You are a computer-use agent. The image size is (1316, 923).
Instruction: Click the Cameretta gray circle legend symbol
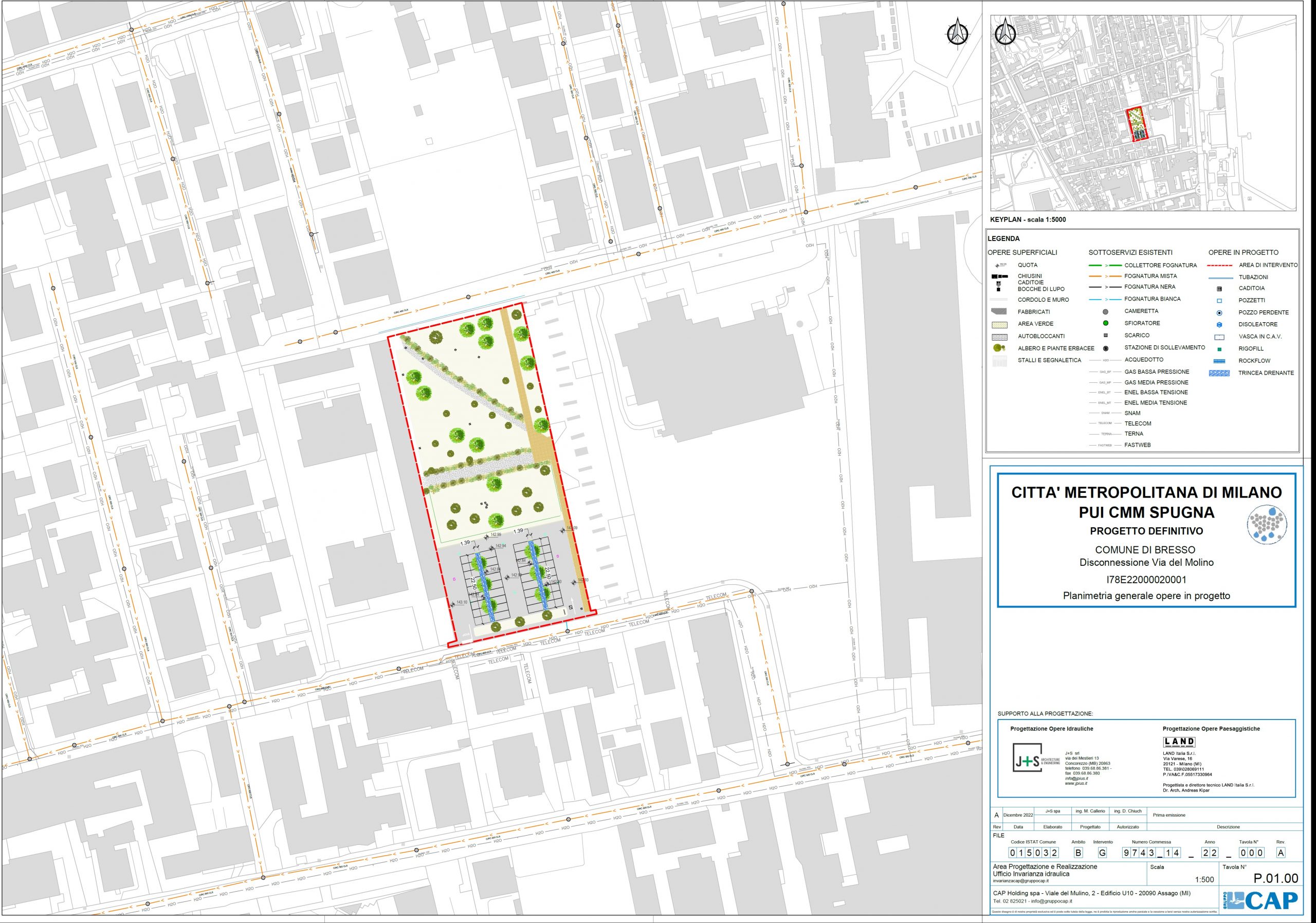tap(1106, 311)
